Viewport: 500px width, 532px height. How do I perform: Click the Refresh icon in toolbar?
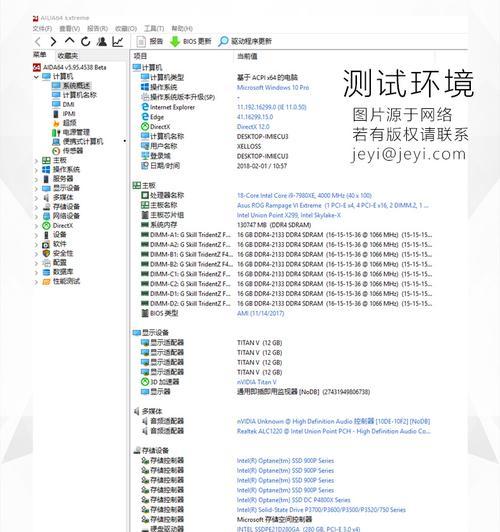85,42
